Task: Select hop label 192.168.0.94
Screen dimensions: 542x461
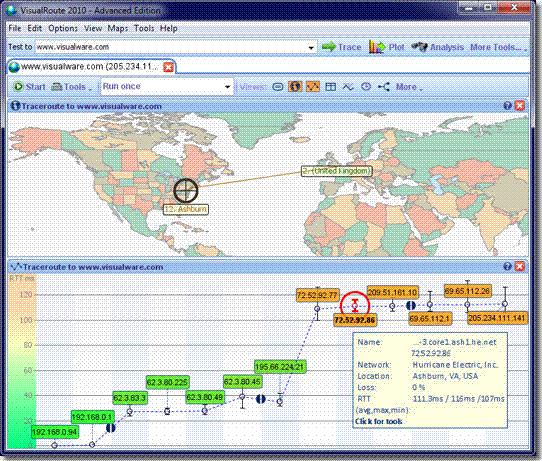Action: [54, 432]
